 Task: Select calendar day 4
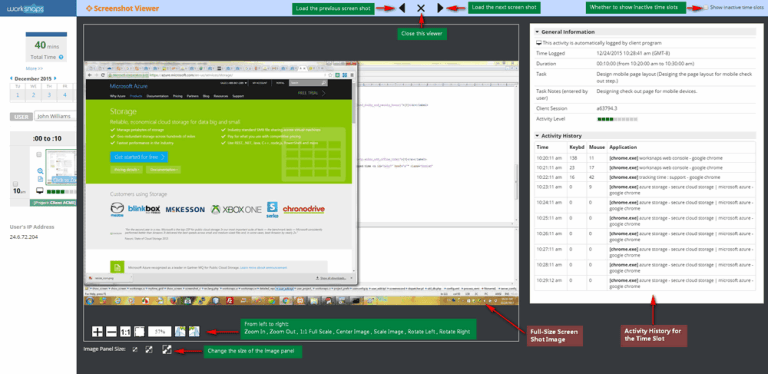tap(65, 95)
